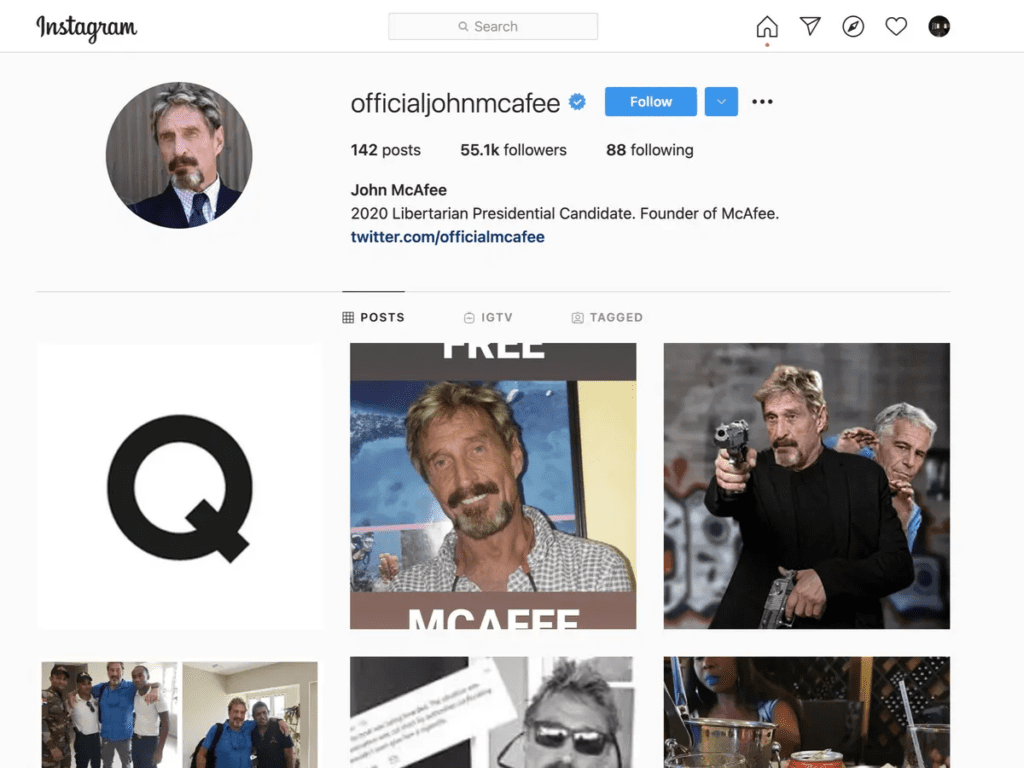Screen dimensions: 1024x768
Task: Open the profile options three-dot icon
Action: tap(763, 101)
